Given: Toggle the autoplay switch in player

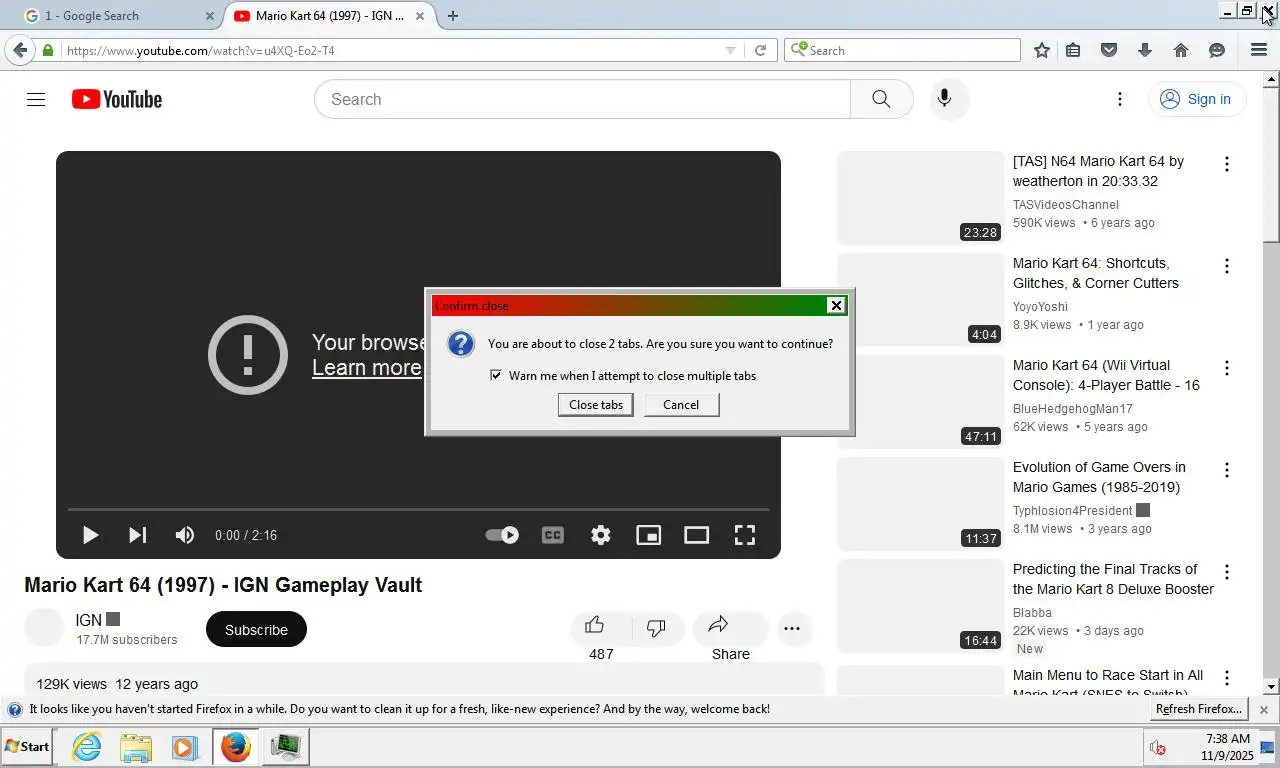Looking at the screenshot, I should [502, 535].
